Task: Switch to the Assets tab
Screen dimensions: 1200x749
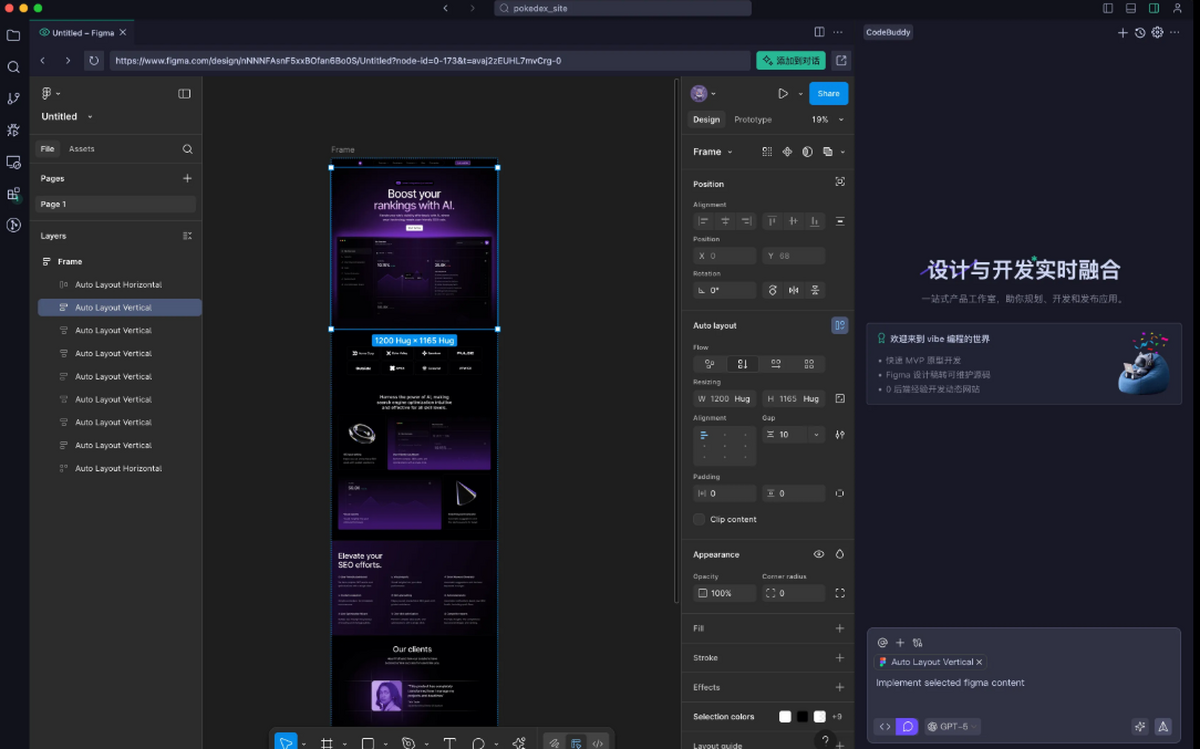Action: (82, 149)
